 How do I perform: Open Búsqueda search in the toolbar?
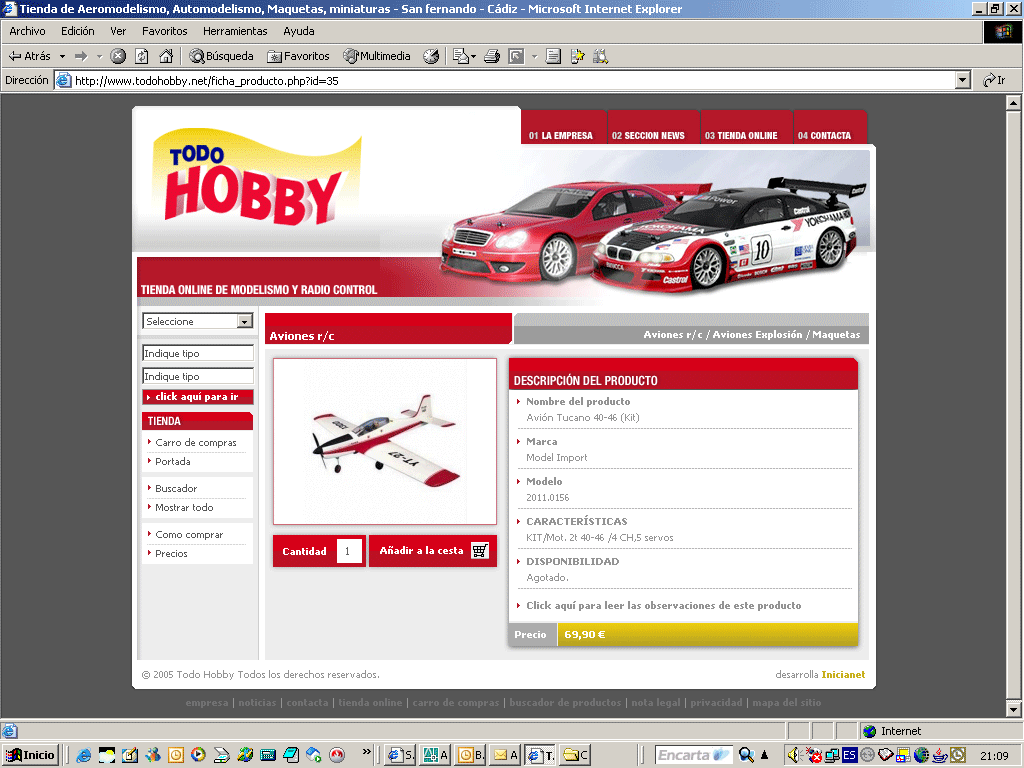tap(222, 56)
